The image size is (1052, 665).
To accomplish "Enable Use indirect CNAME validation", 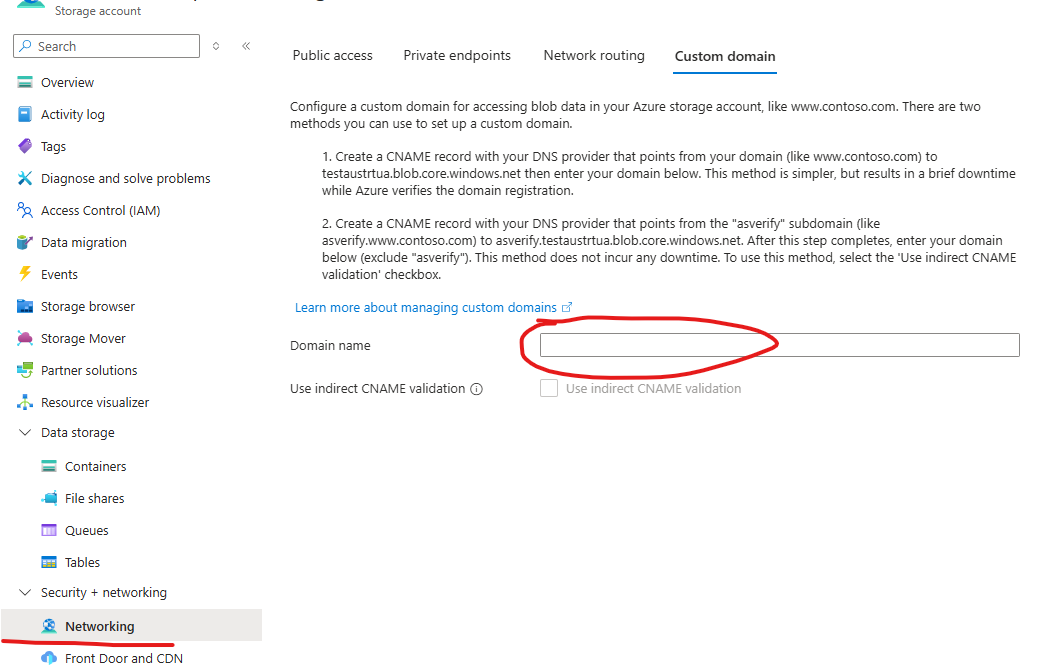I will (548, 388).
